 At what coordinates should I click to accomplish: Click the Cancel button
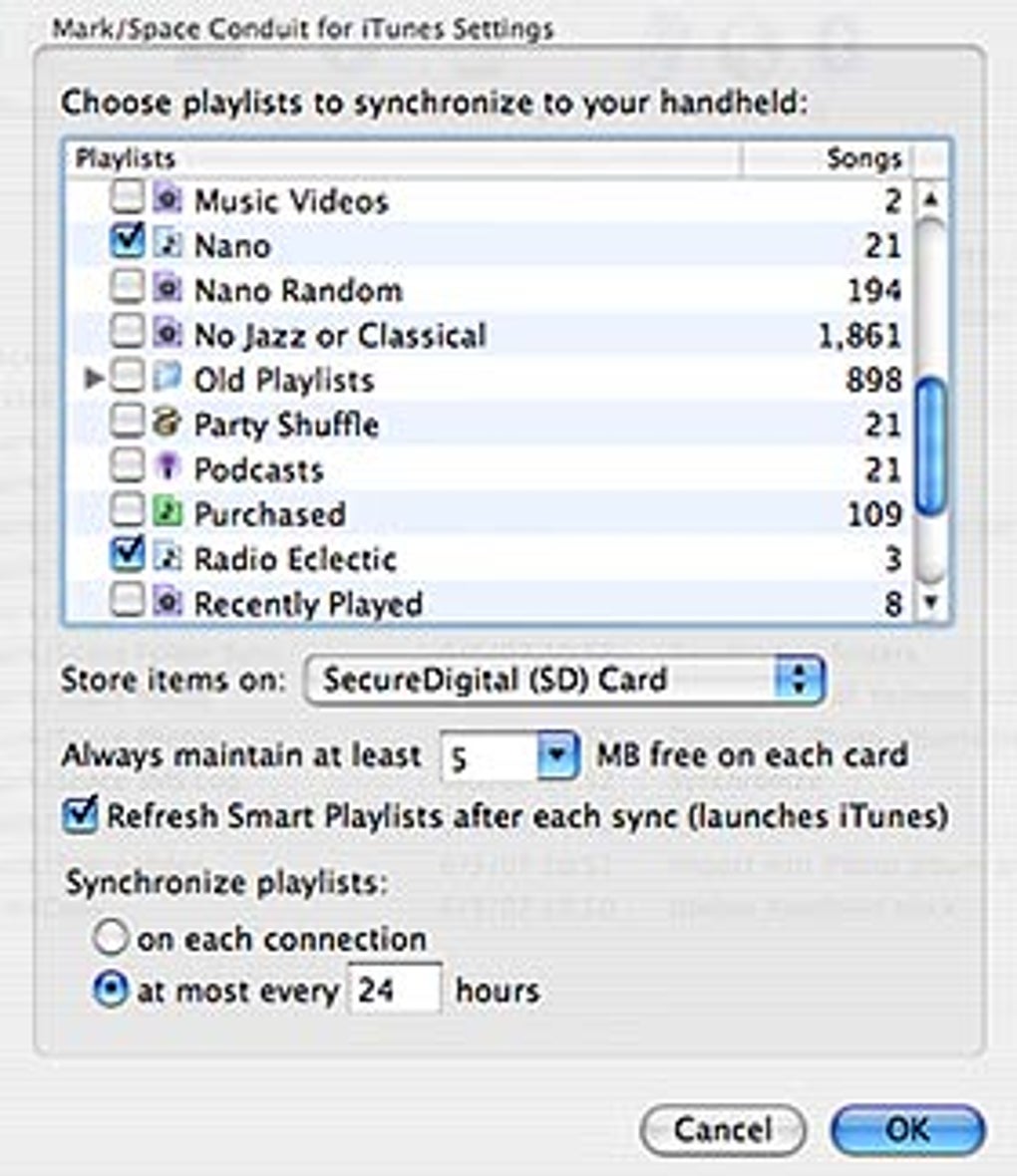tap(724, 1129)
